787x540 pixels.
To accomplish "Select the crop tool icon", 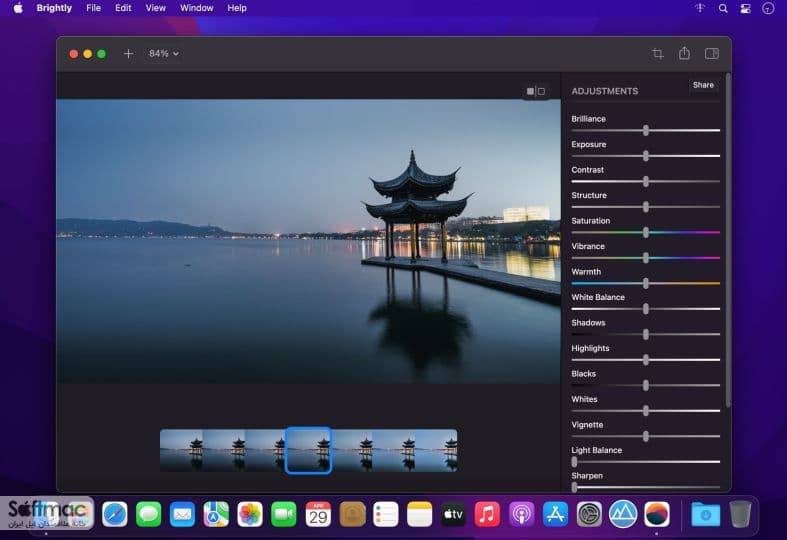I will pos(658,54).
